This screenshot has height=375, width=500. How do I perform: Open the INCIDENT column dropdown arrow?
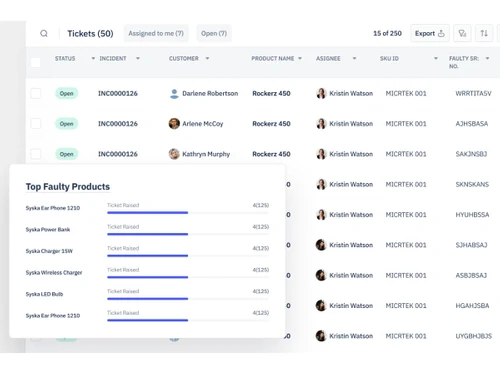(x=138, y=58)
